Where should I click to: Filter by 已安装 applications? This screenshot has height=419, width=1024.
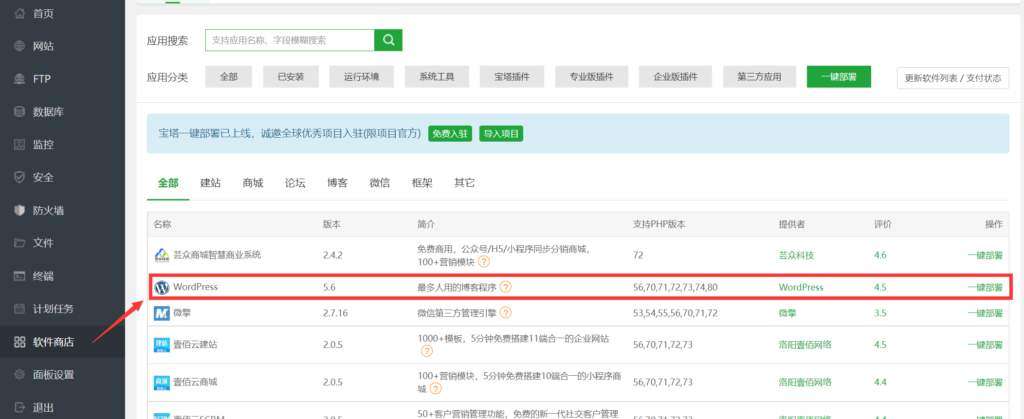[x=293, y=77]
